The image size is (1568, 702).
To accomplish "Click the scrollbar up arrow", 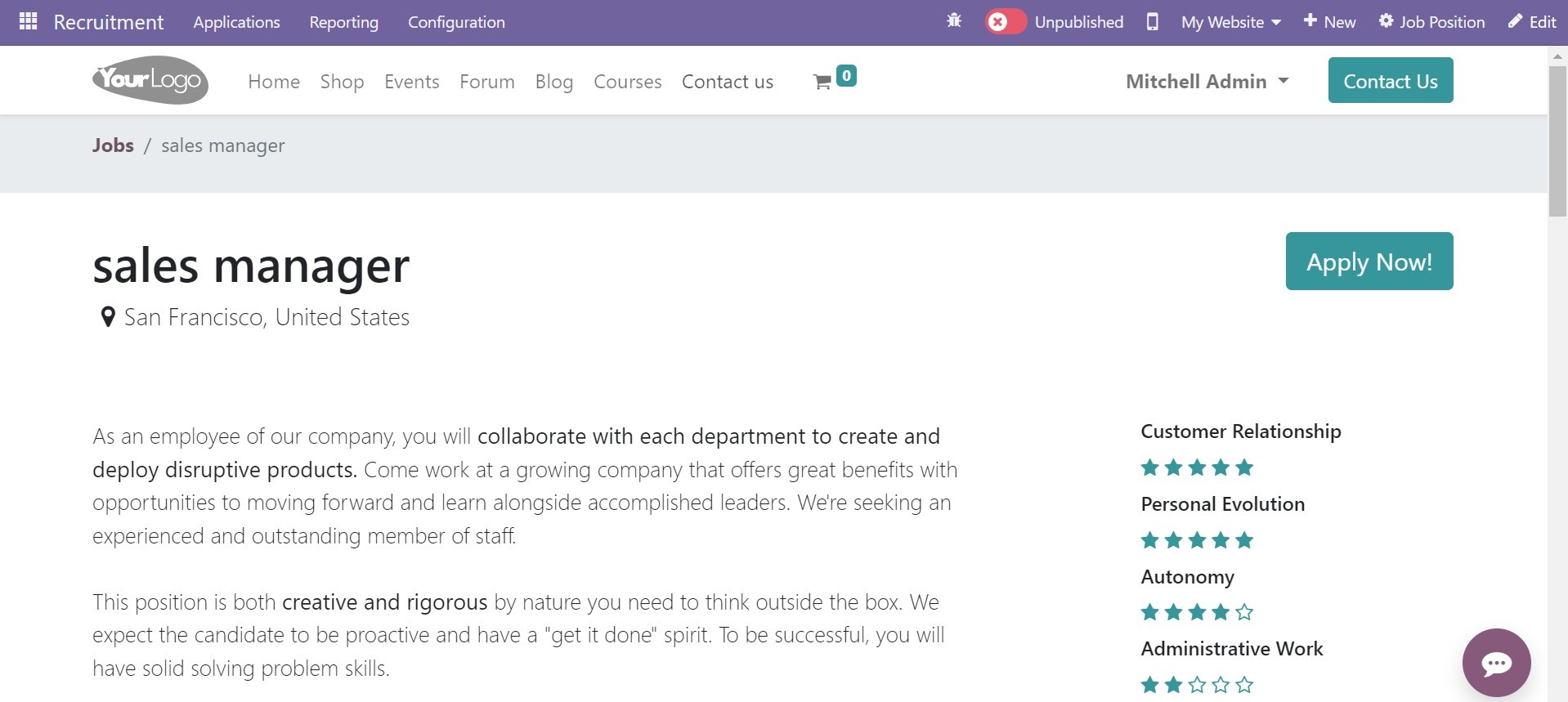I will (x=1557, y=56).
